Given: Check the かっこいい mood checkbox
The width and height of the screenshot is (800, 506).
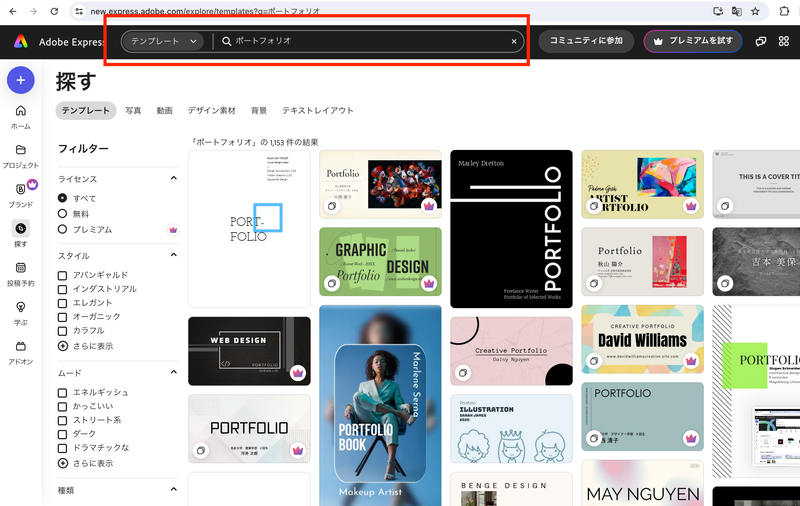Looking at the screenshot, I should click(62, 407).
